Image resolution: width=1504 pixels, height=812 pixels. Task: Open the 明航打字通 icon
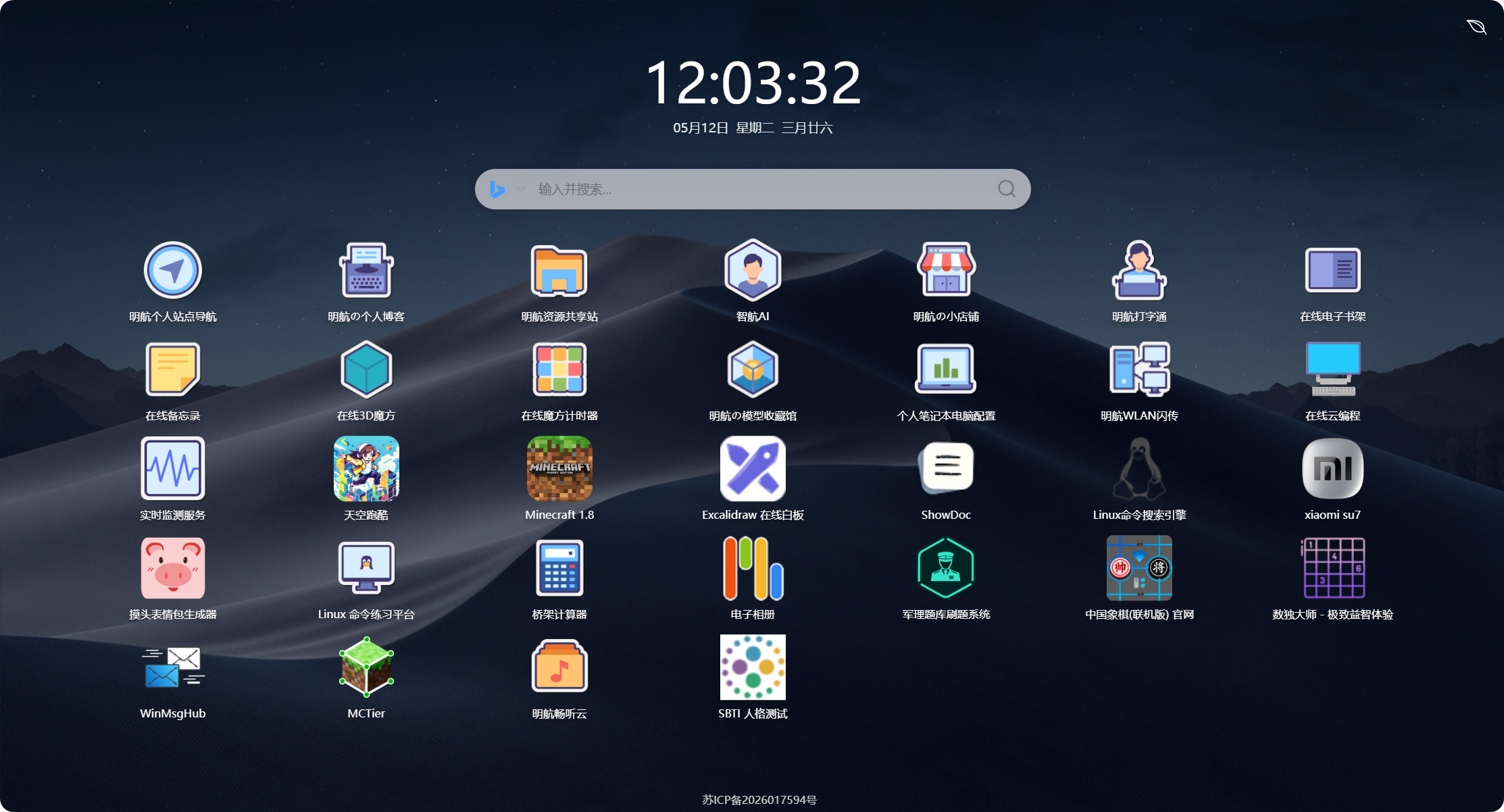(x=1139, y=270)
